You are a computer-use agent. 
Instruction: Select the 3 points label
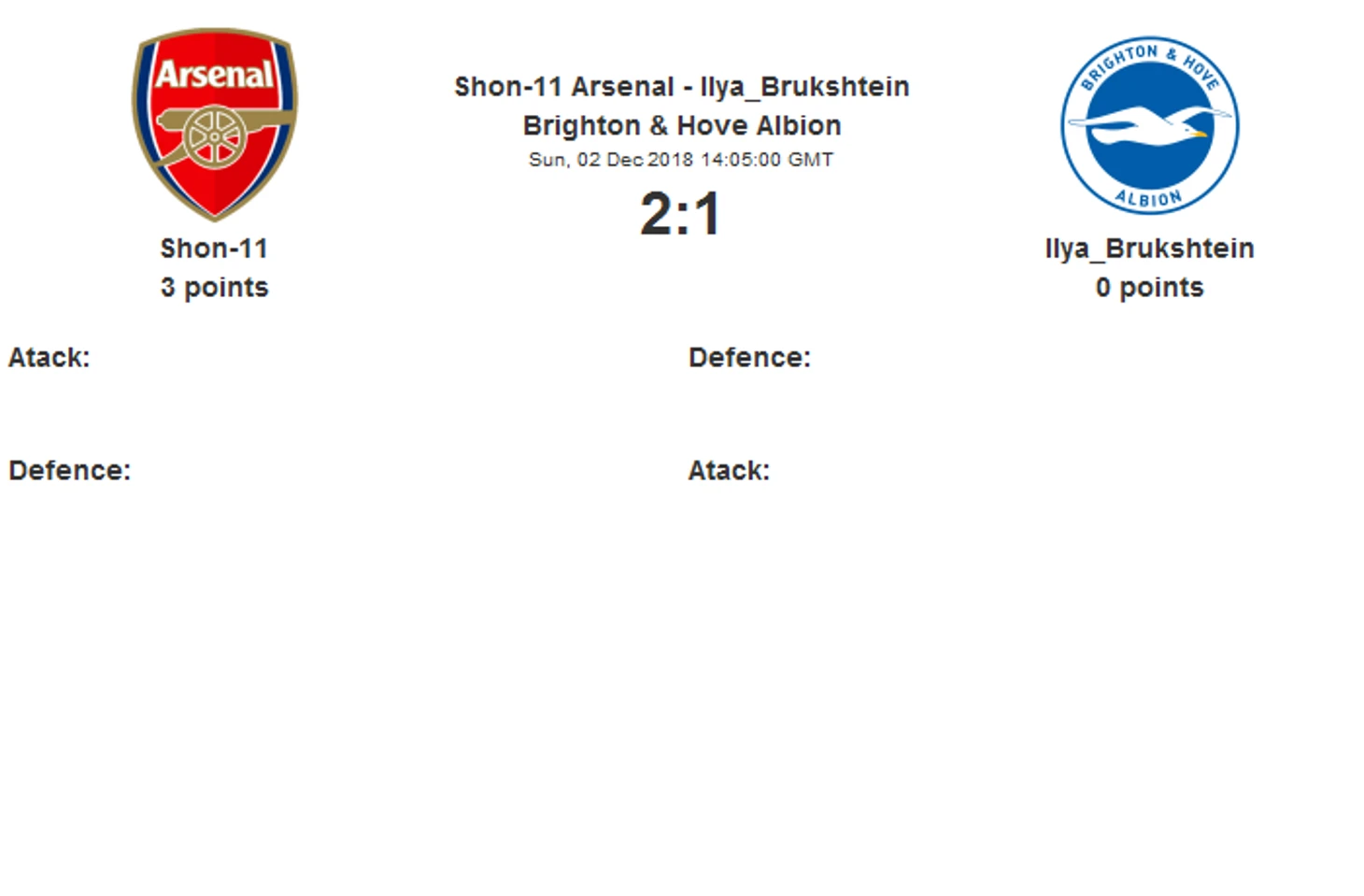tap(214, 288)
